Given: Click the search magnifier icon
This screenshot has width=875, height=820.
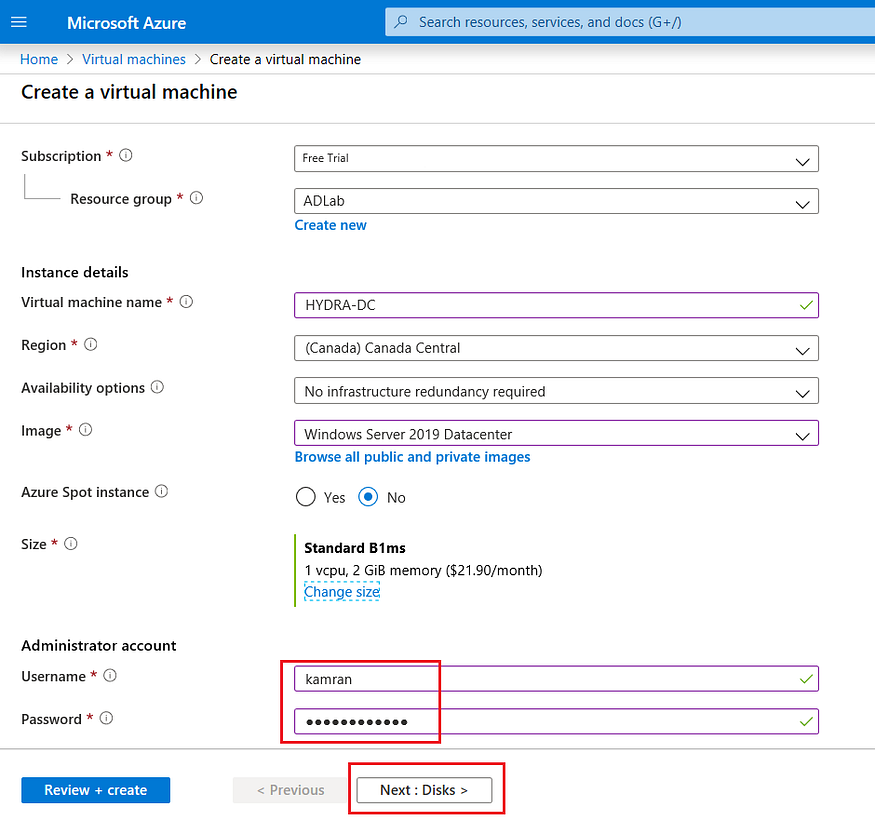Looking at the screenshot, I should [x=401, y=21].
